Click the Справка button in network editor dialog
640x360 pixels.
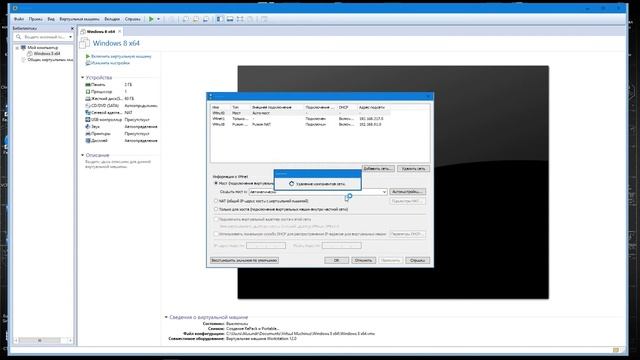(418, 260)
